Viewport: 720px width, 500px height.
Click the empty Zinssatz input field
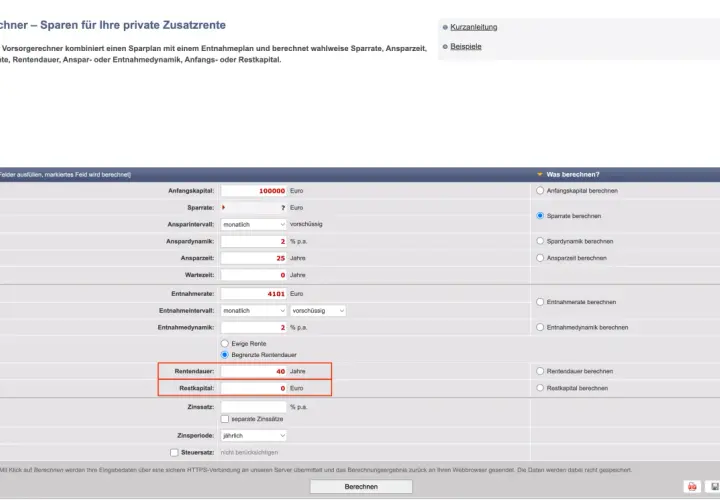point(253,407)
